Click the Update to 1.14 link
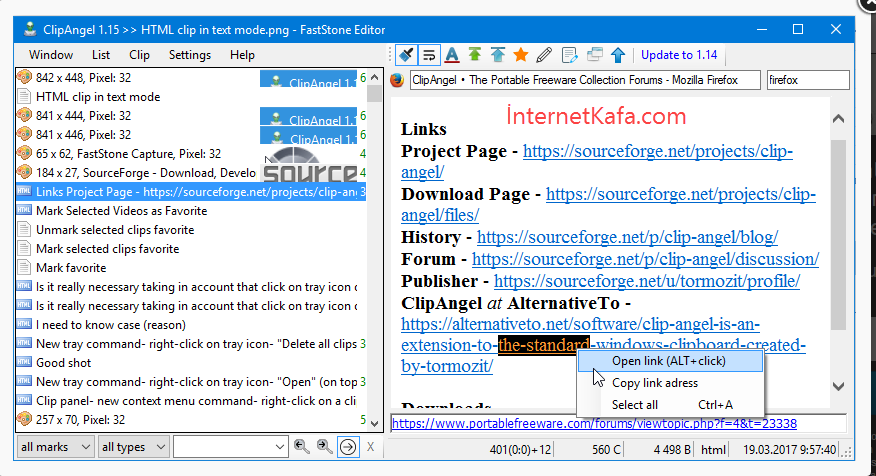This screenshot has width=876, height=476. click(x=679, y=55)
